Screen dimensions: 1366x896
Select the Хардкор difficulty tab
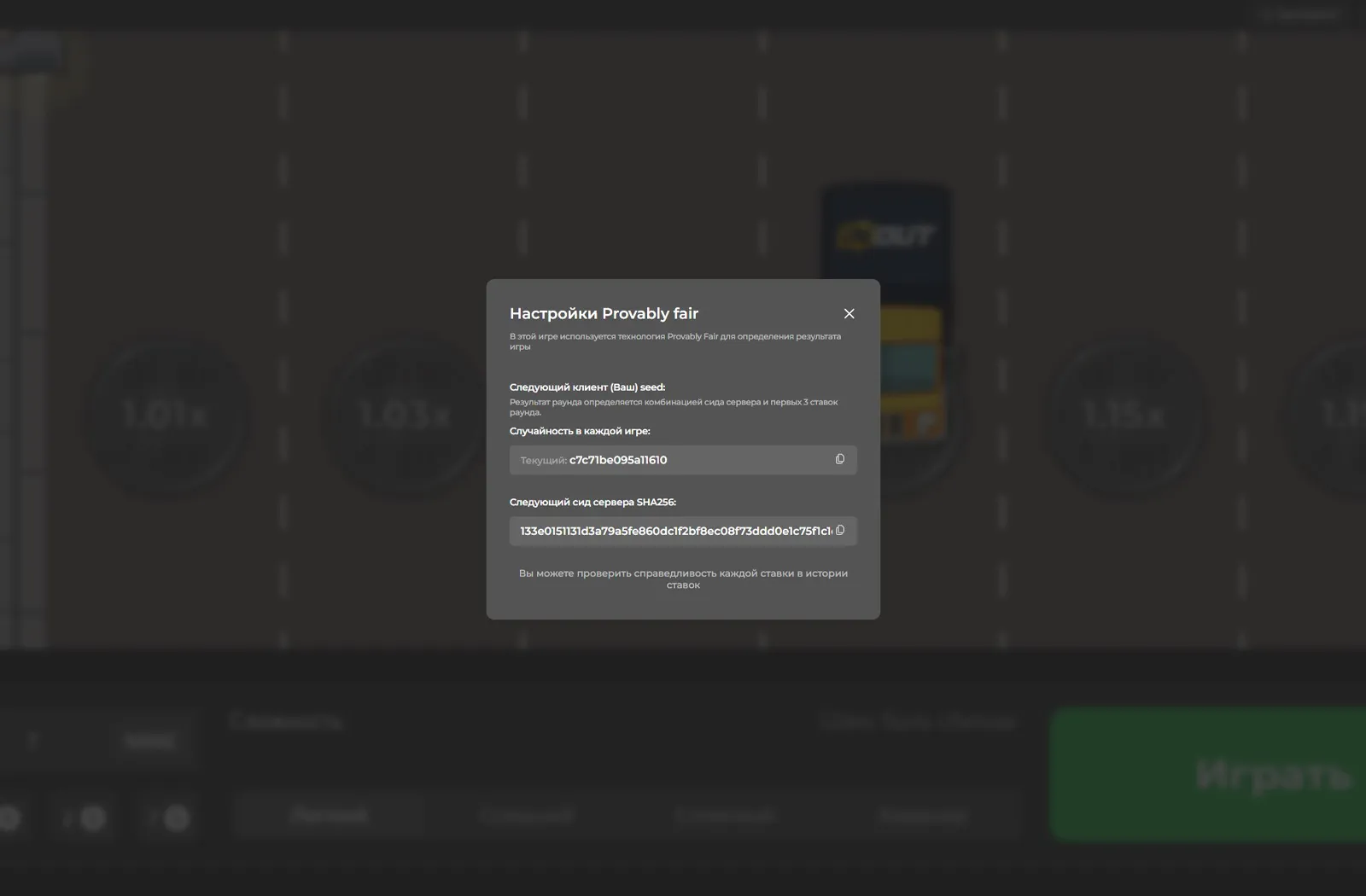pyautogui.click(x=922, y=816)
